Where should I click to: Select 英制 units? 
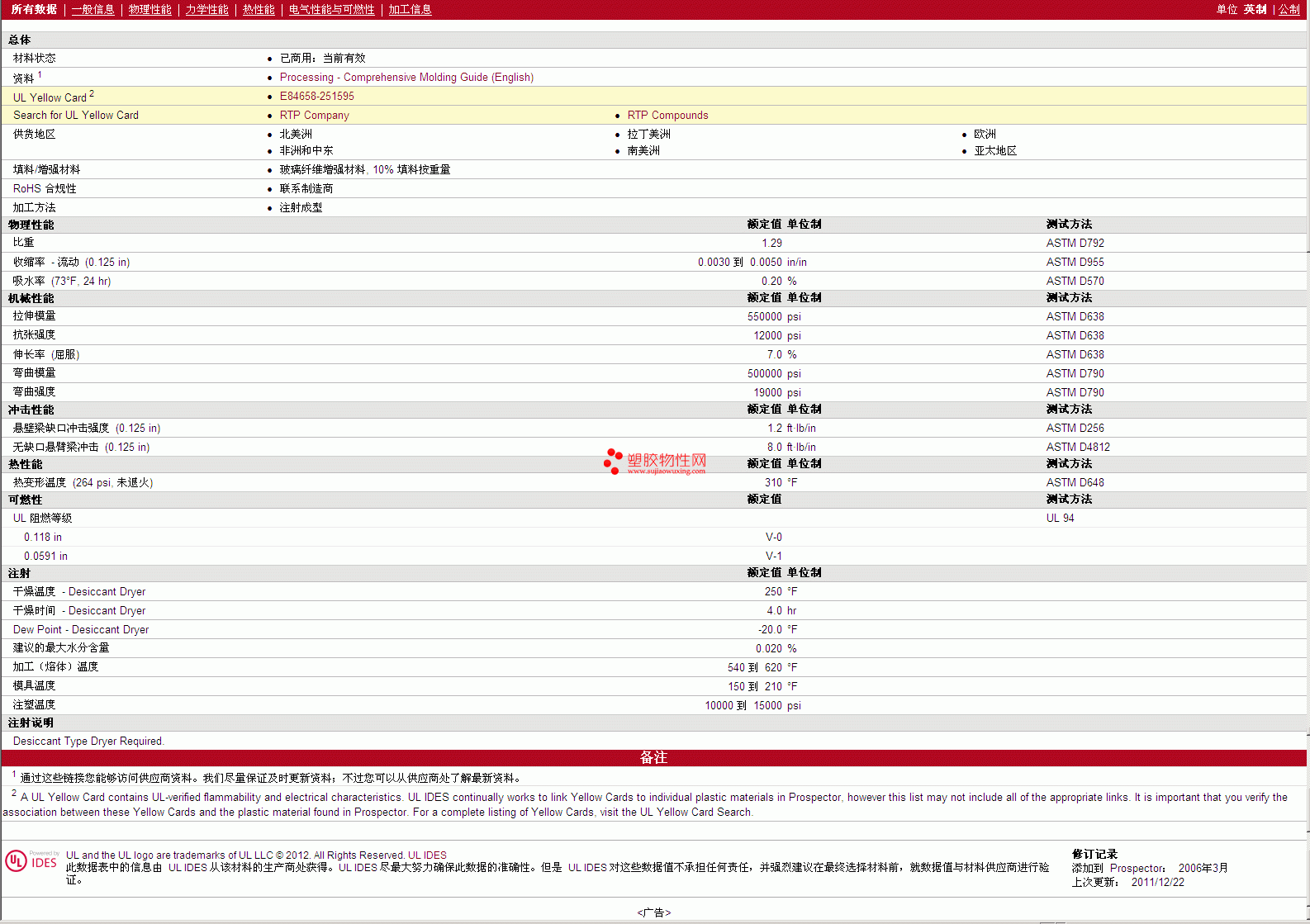[x=1255, y=9]
